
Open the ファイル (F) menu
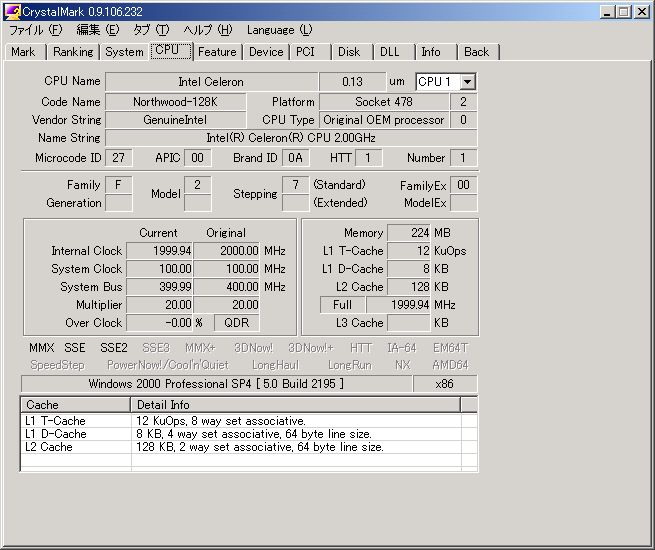pos(36,30)
